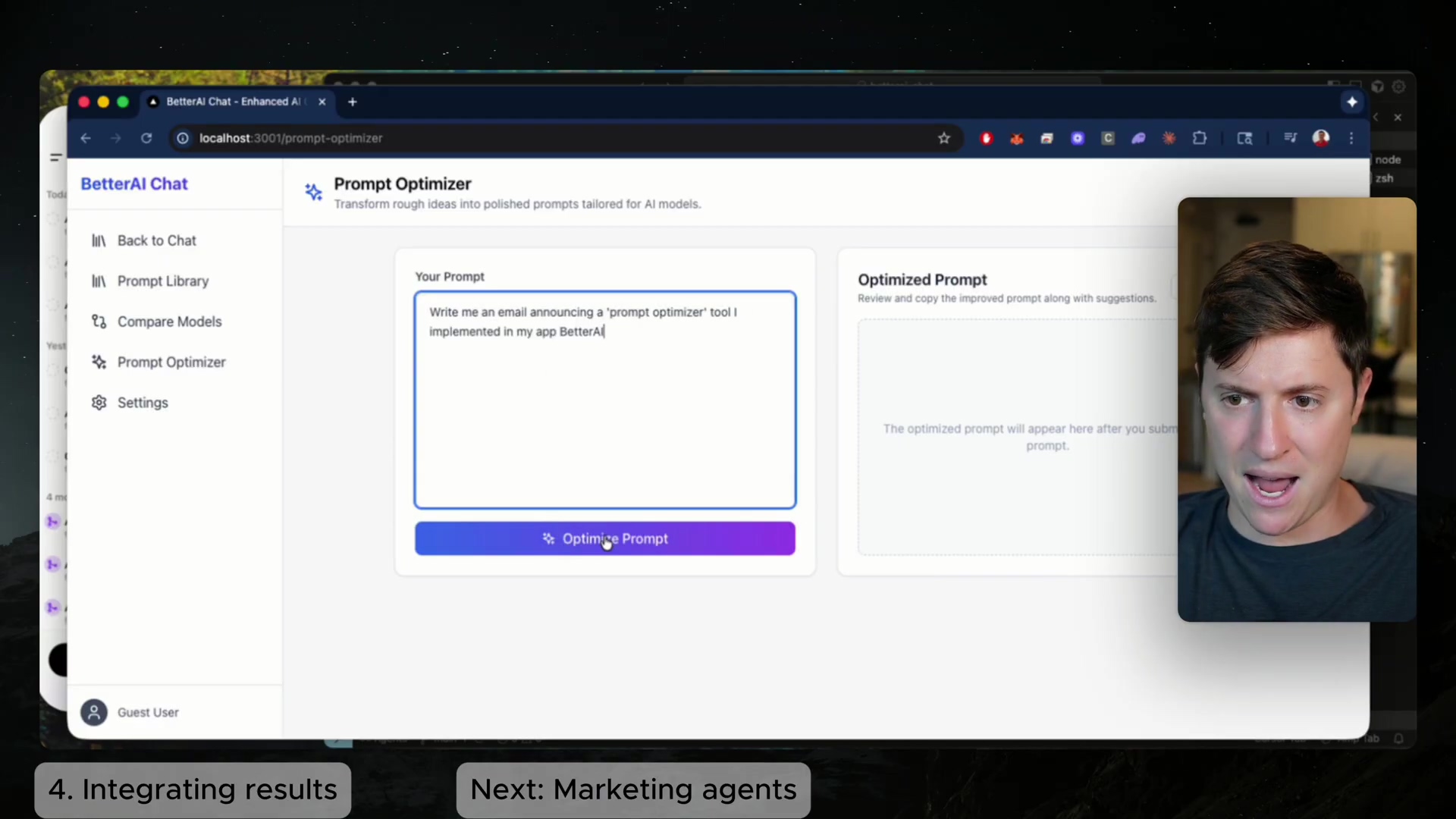Click the orange asterisk Claude extension icon
Screen dimensions: 1456x819
coord(1169,138)
